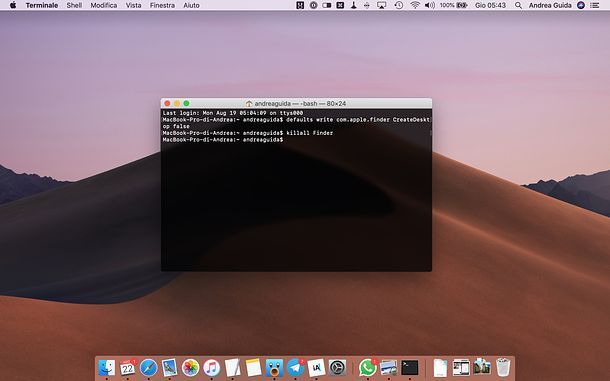Open the Modifica menu
The width and height of the screenshot is (610, 381).
click(104, 5)
